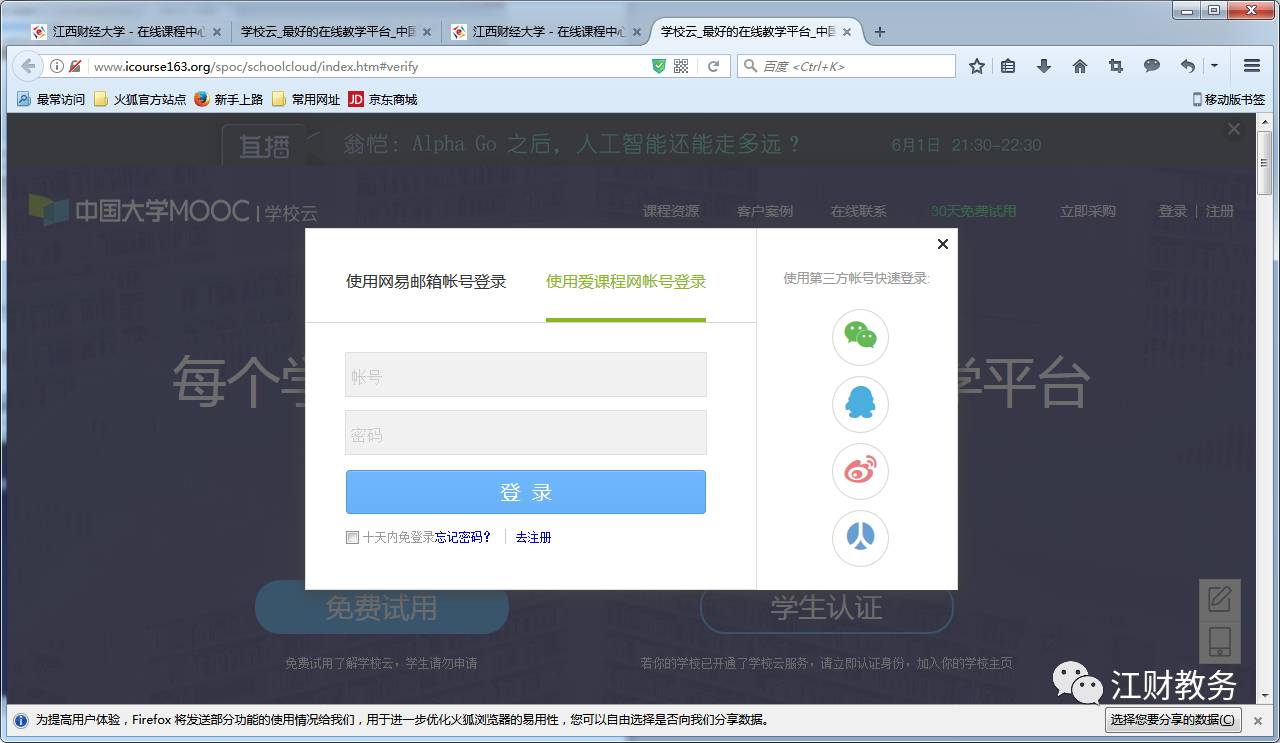Open the hamburger menu of Firefox
This screenshot has height=743, width=1280.
(1251, 66)
